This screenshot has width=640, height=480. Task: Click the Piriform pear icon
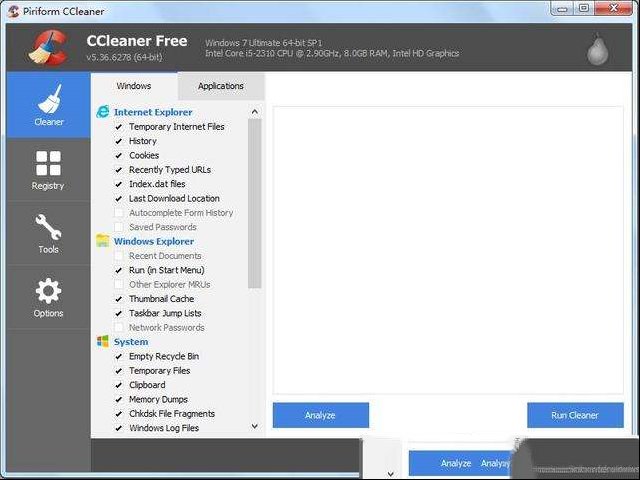pyautogui.click(x=598, y=49)
